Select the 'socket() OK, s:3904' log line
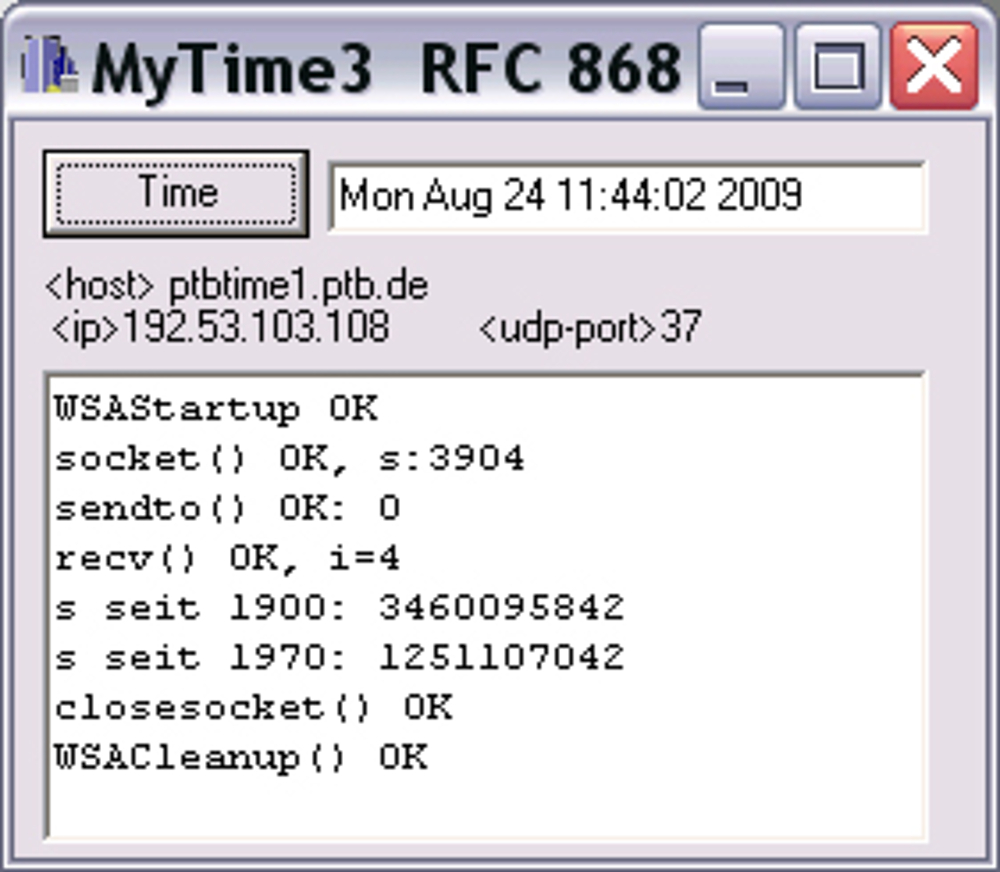 tap(289, 459)
